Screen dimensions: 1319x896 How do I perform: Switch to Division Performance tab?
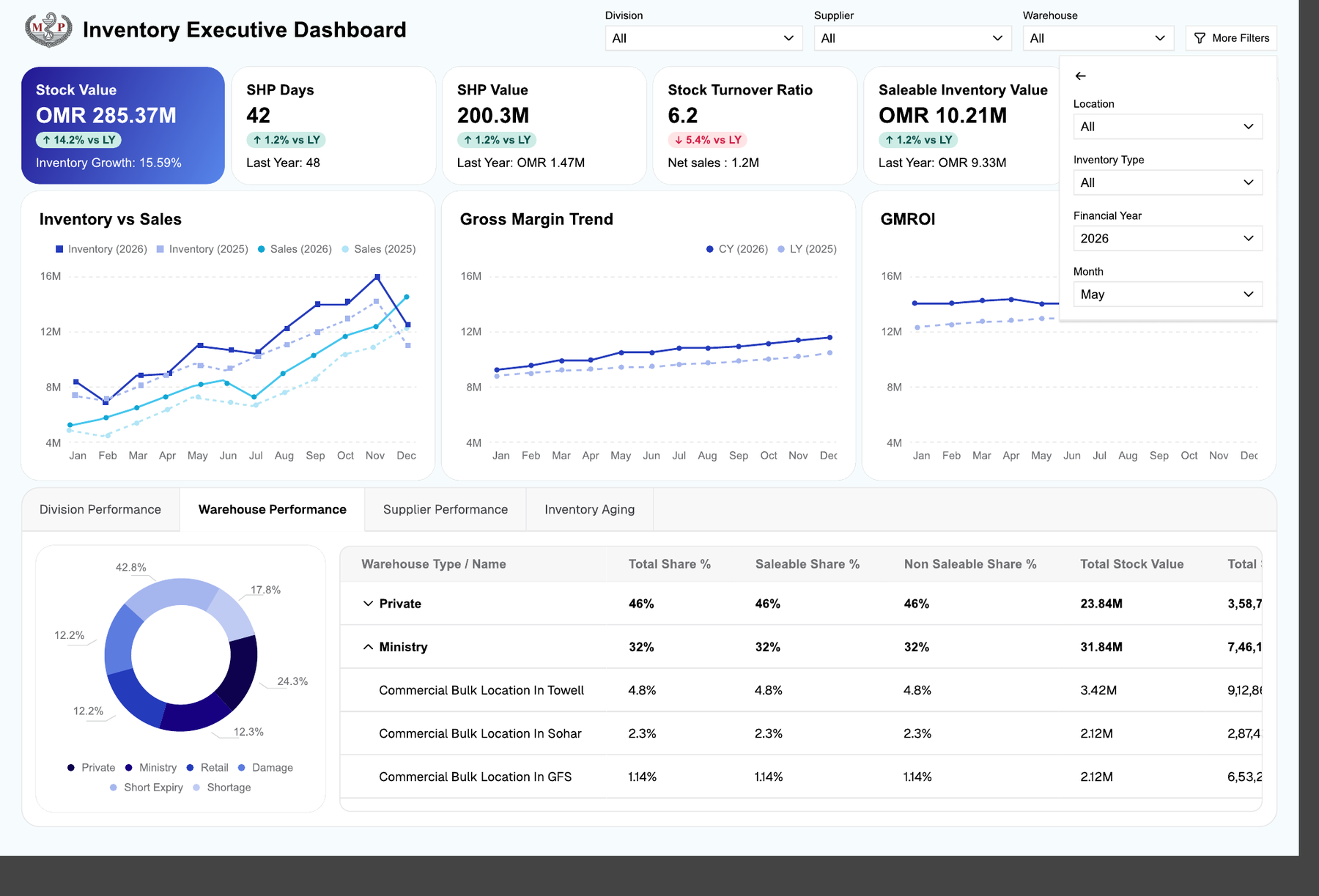click(100, 509)
